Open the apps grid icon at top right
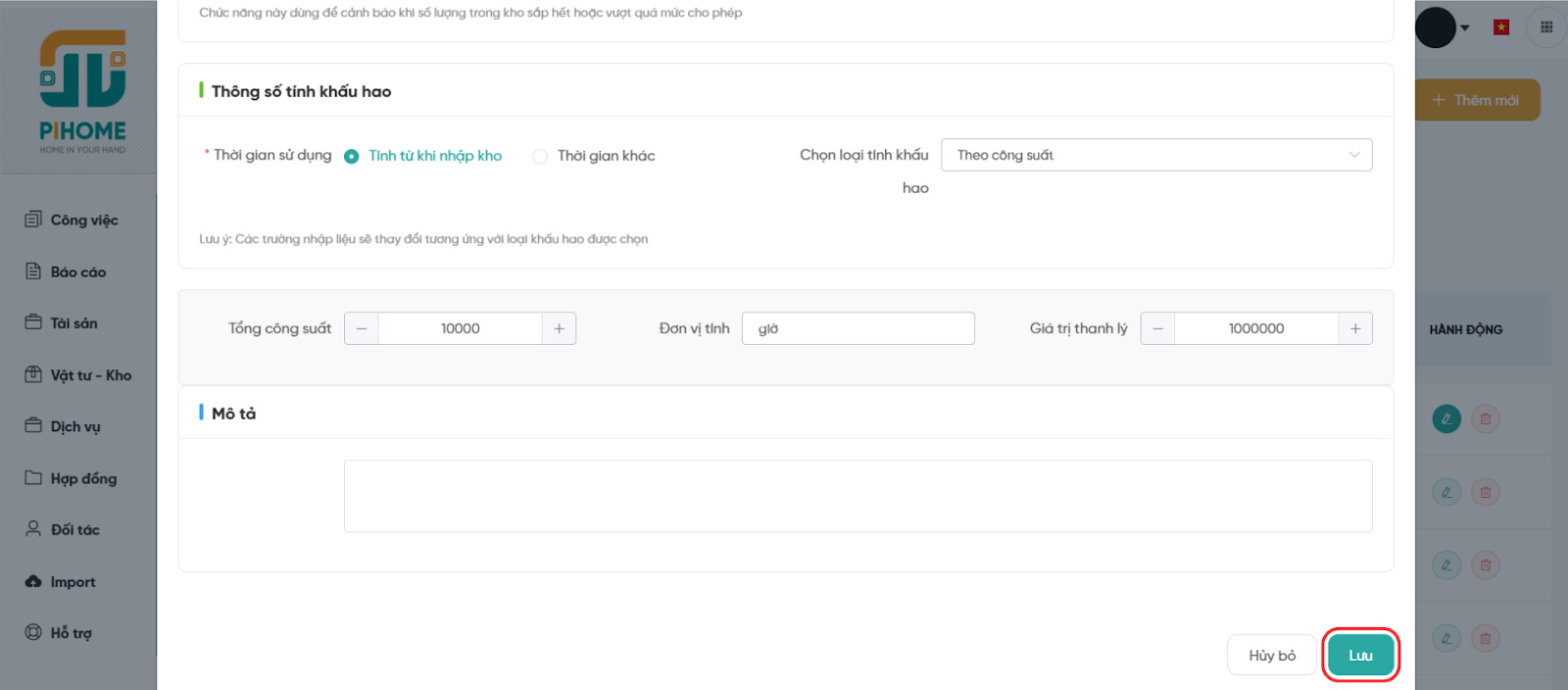 1546,27
